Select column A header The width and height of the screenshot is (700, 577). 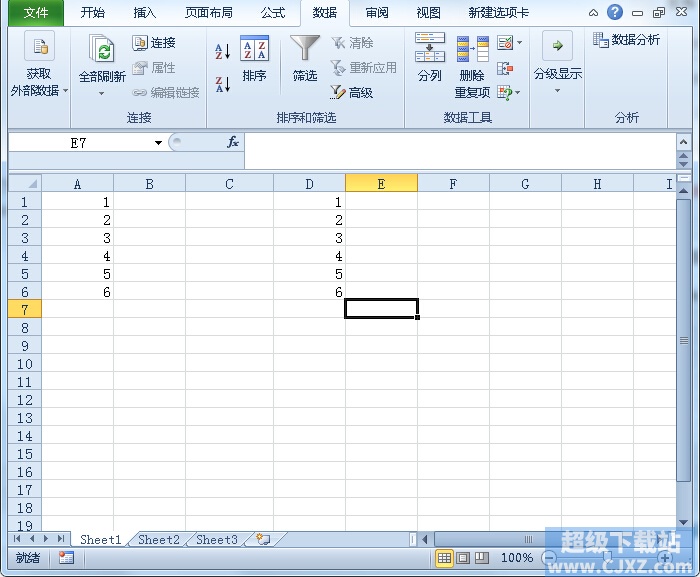point(77,184)
